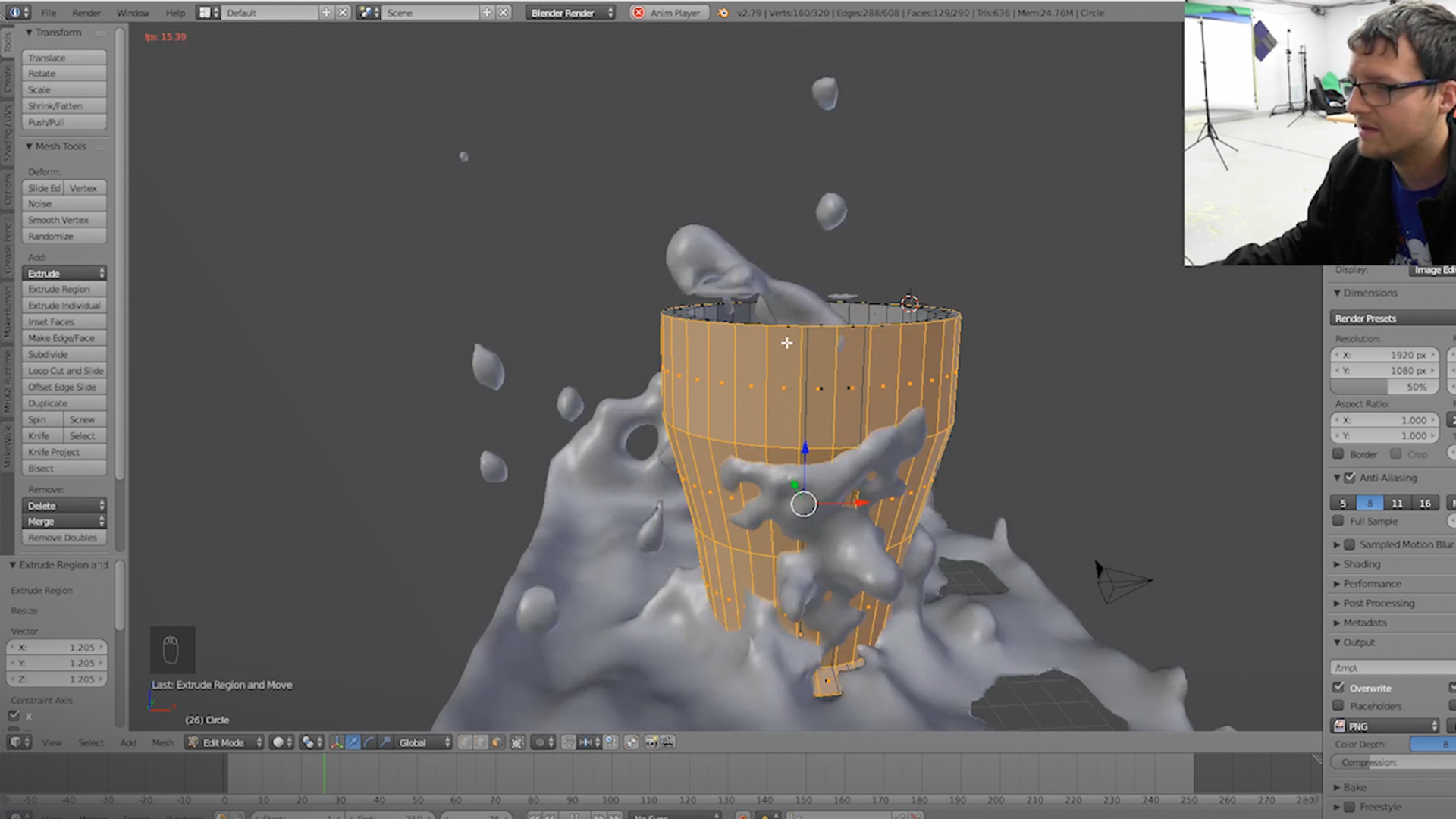Image resolution: width=1456 pixels, height=819 pixels.
Task: Open the Mesh menu in viewport header
Action: pos(162,742)
